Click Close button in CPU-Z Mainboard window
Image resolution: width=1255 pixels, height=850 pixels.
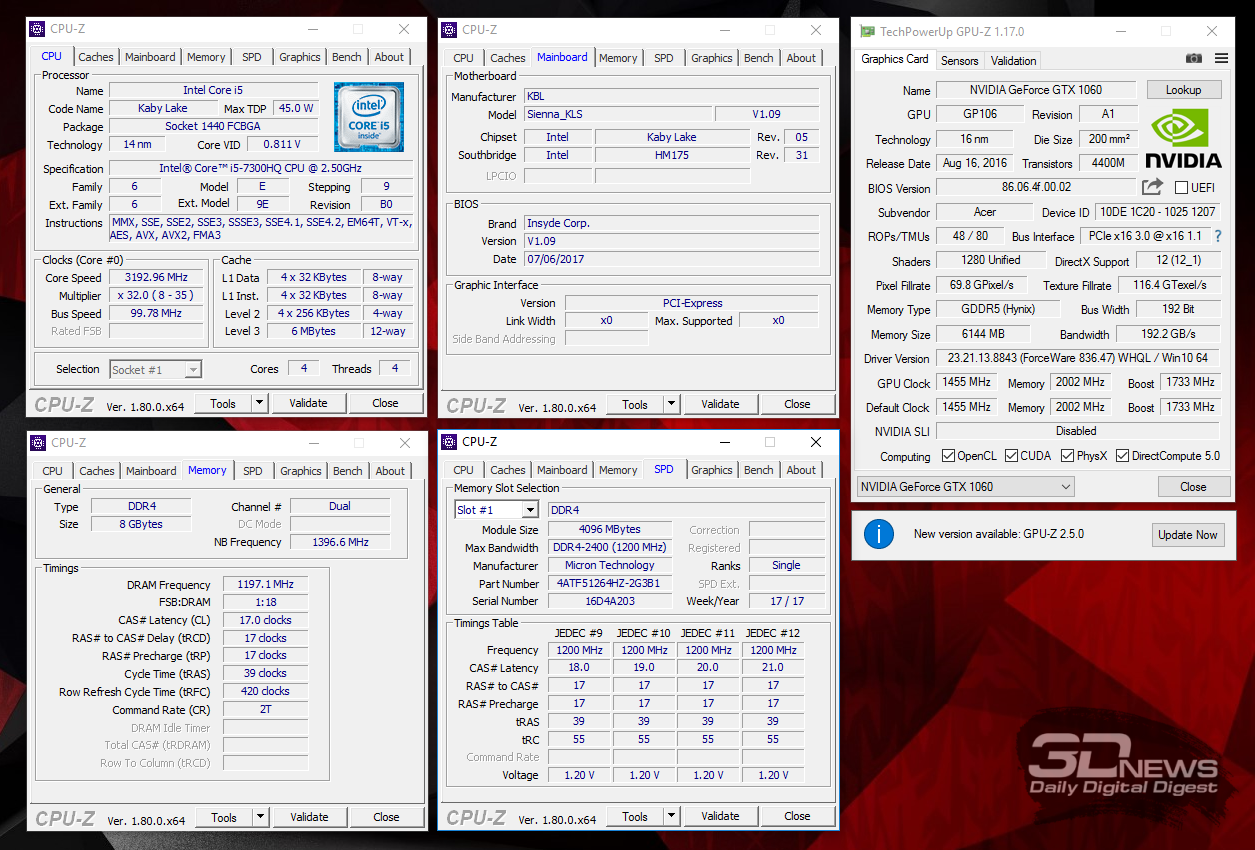tap(797, 404)
